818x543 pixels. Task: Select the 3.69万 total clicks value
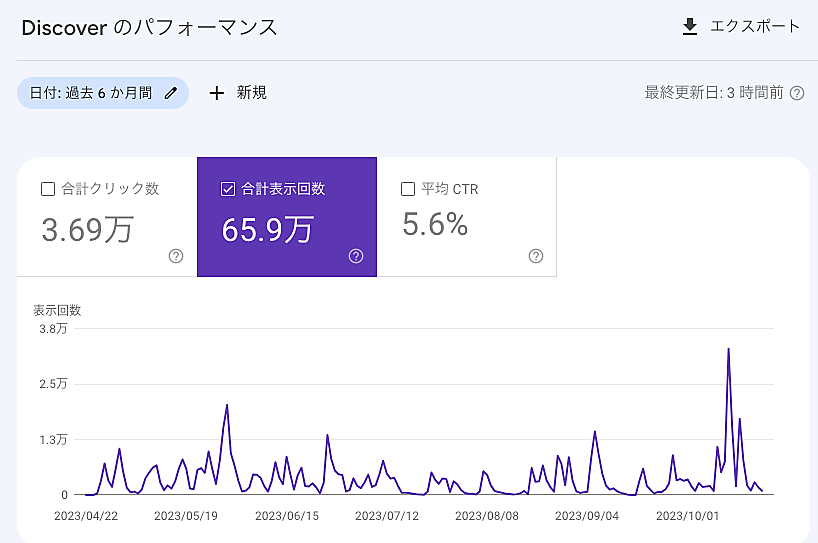click(x=88, y=229)
